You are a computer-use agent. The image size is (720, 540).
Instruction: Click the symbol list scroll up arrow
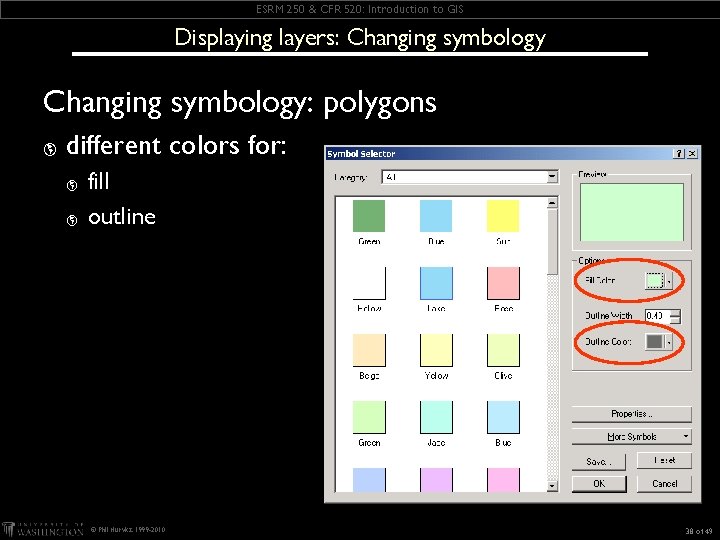coord(552,202)
